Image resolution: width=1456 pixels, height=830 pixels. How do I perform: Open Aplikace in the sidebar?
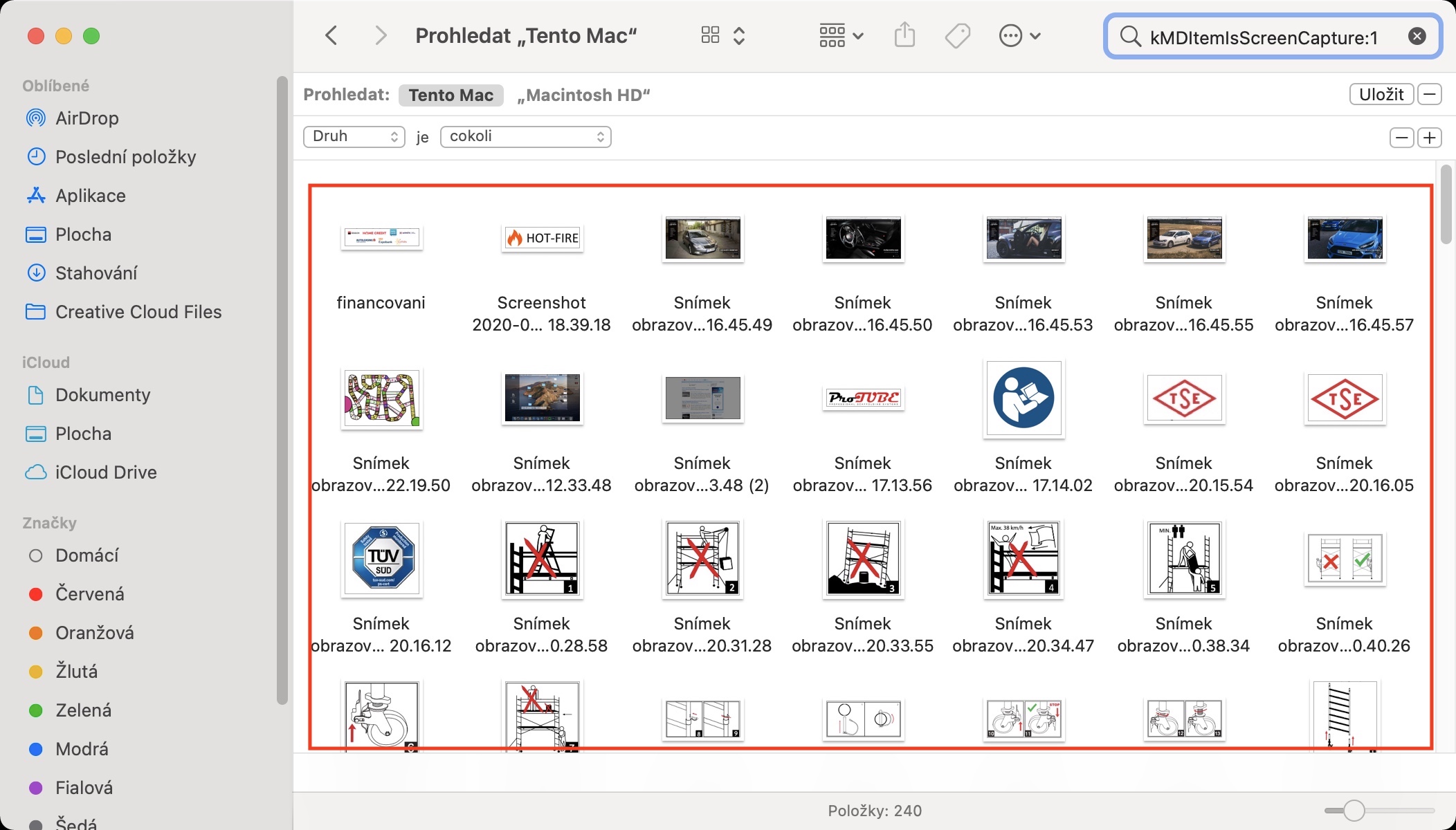[x=91, y=196]
